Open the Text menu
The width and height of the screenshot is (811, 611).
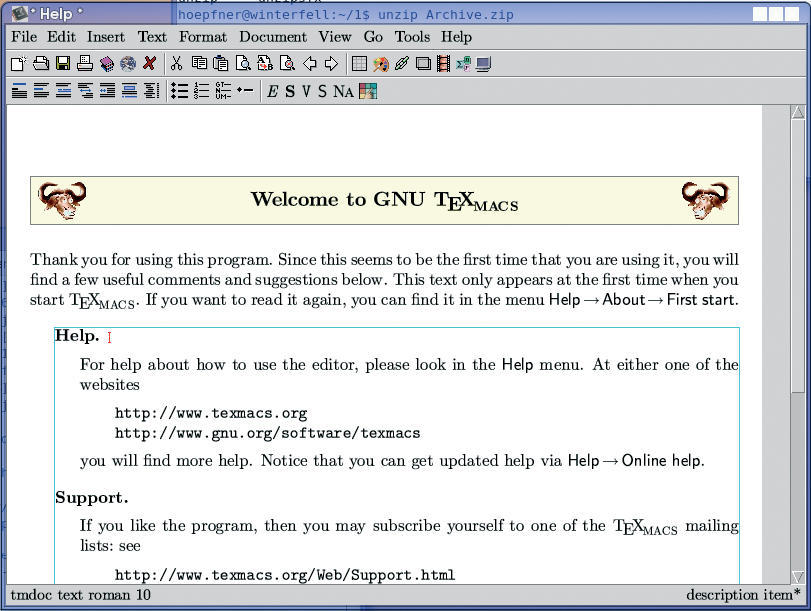pyautogui.click(x=152, y=37)
